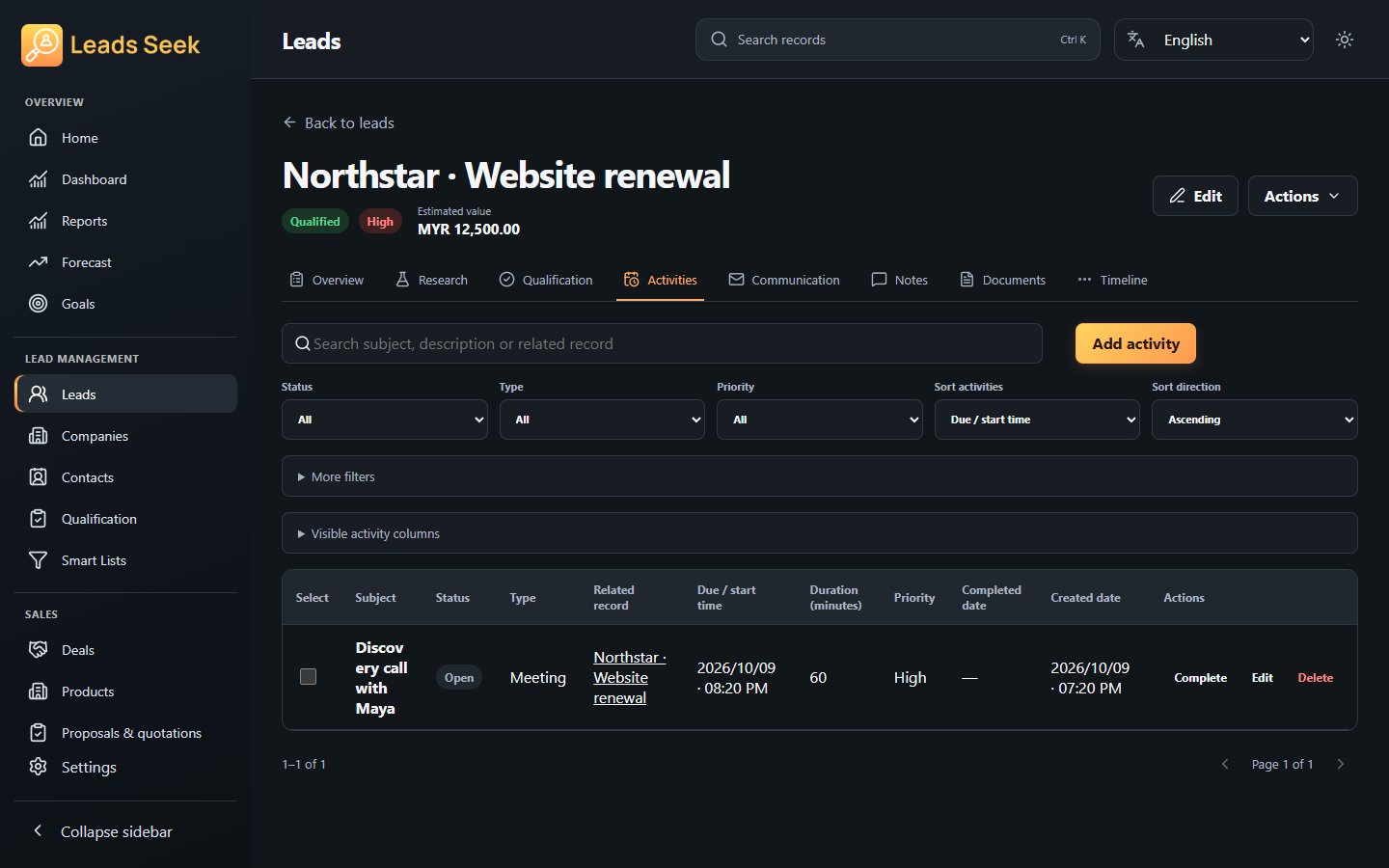Image resolution: width=1389 pixels, height=868 pixels.
Task: Open the Goals page
Action: click(x=125, y=304)
